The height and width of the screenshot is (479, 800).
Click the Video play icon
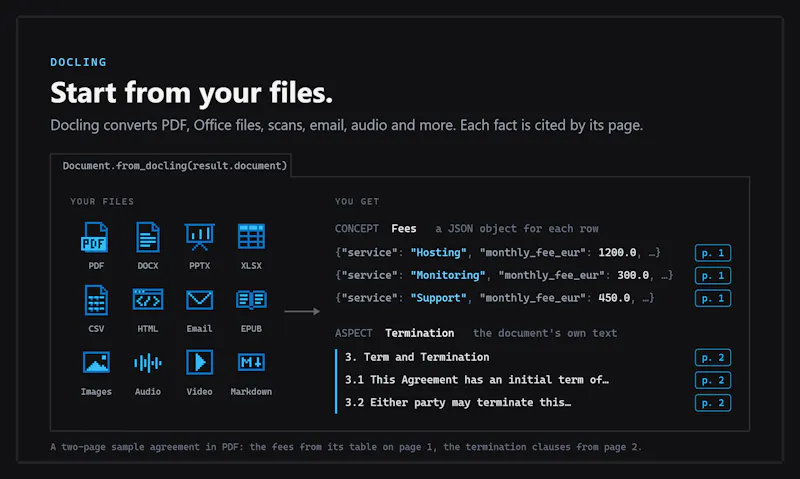pos(199,362)
